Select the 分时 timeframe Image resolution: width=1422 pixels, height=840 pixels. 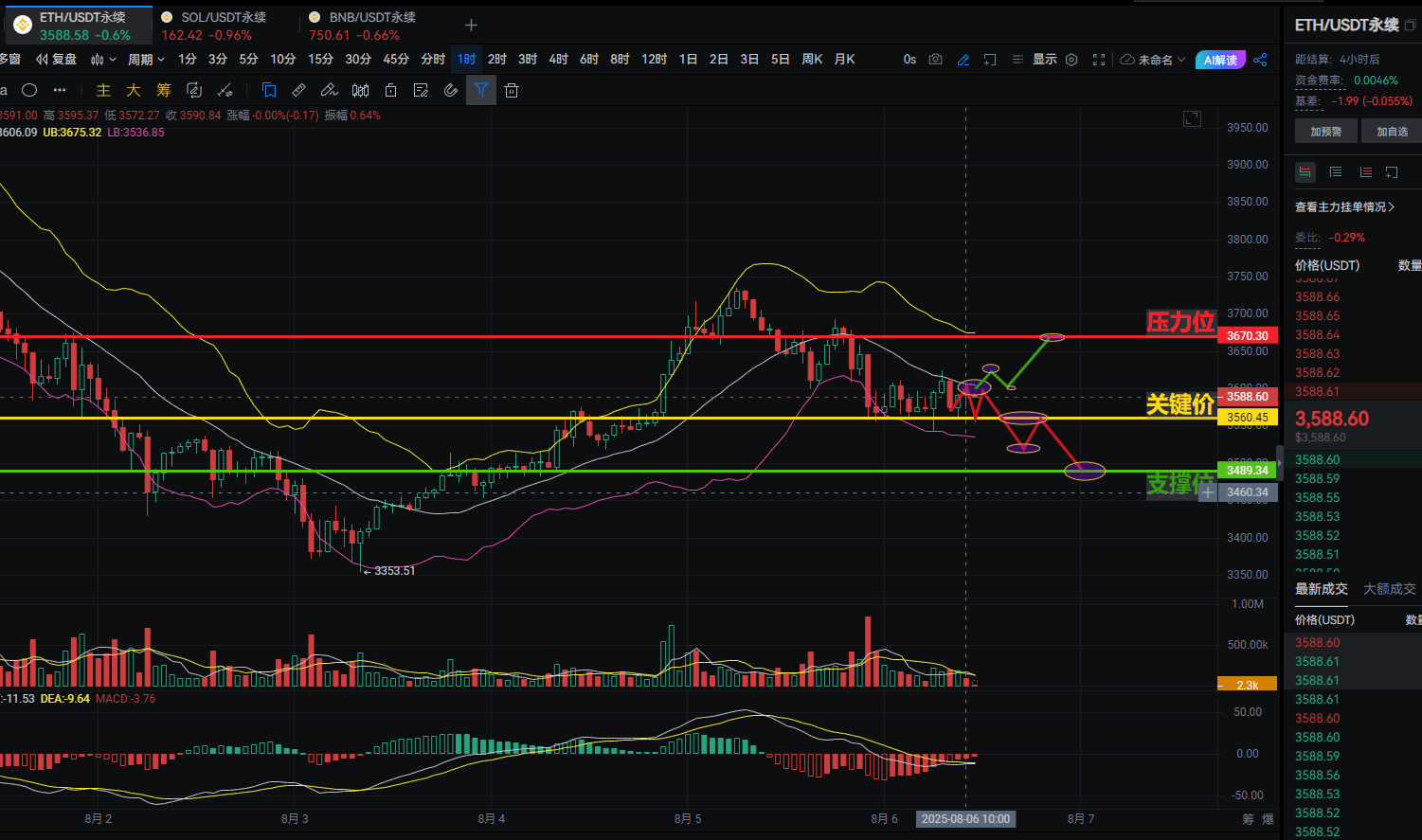point(433,59)
